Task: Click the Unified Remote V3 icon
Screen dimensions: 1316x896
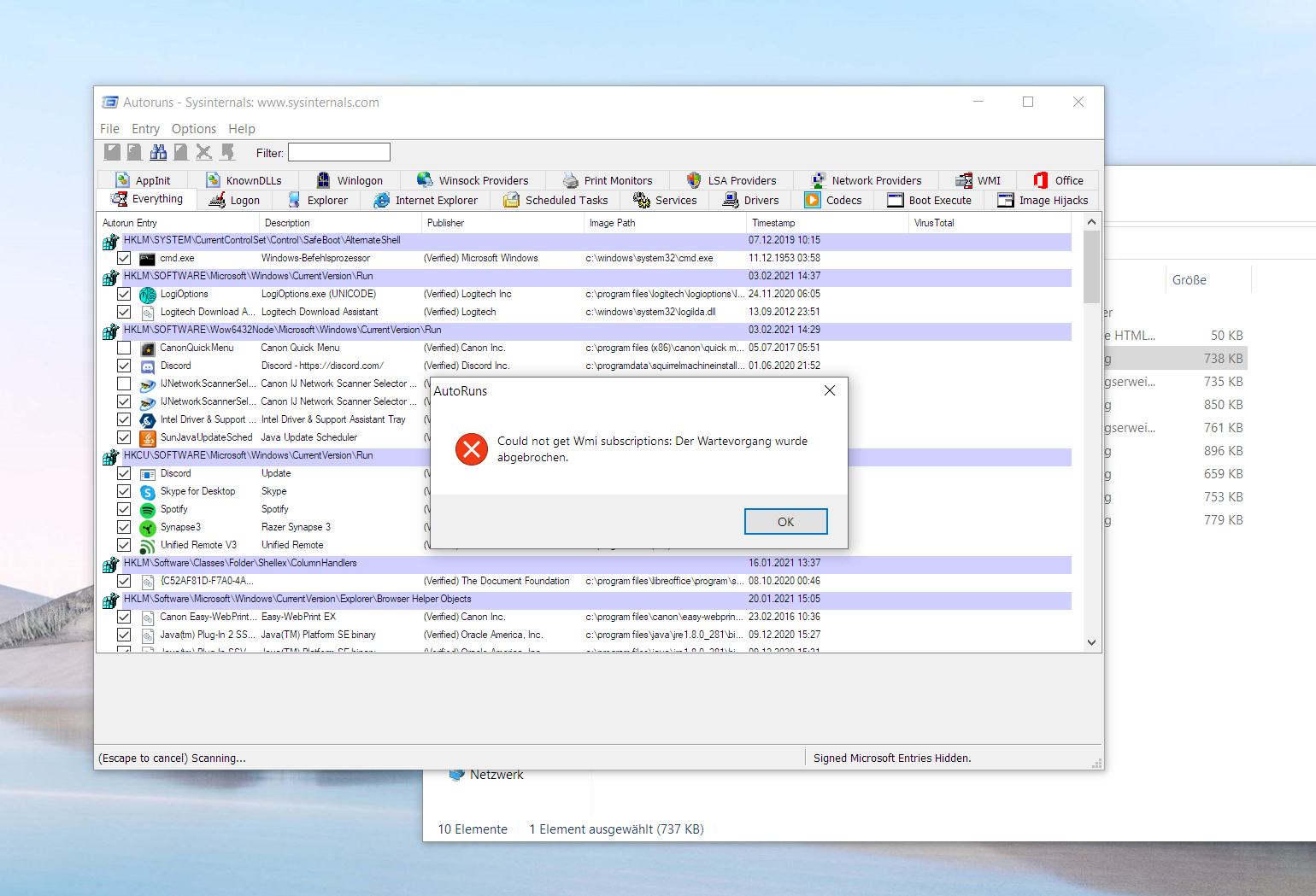Action: [x=148, y=546]
